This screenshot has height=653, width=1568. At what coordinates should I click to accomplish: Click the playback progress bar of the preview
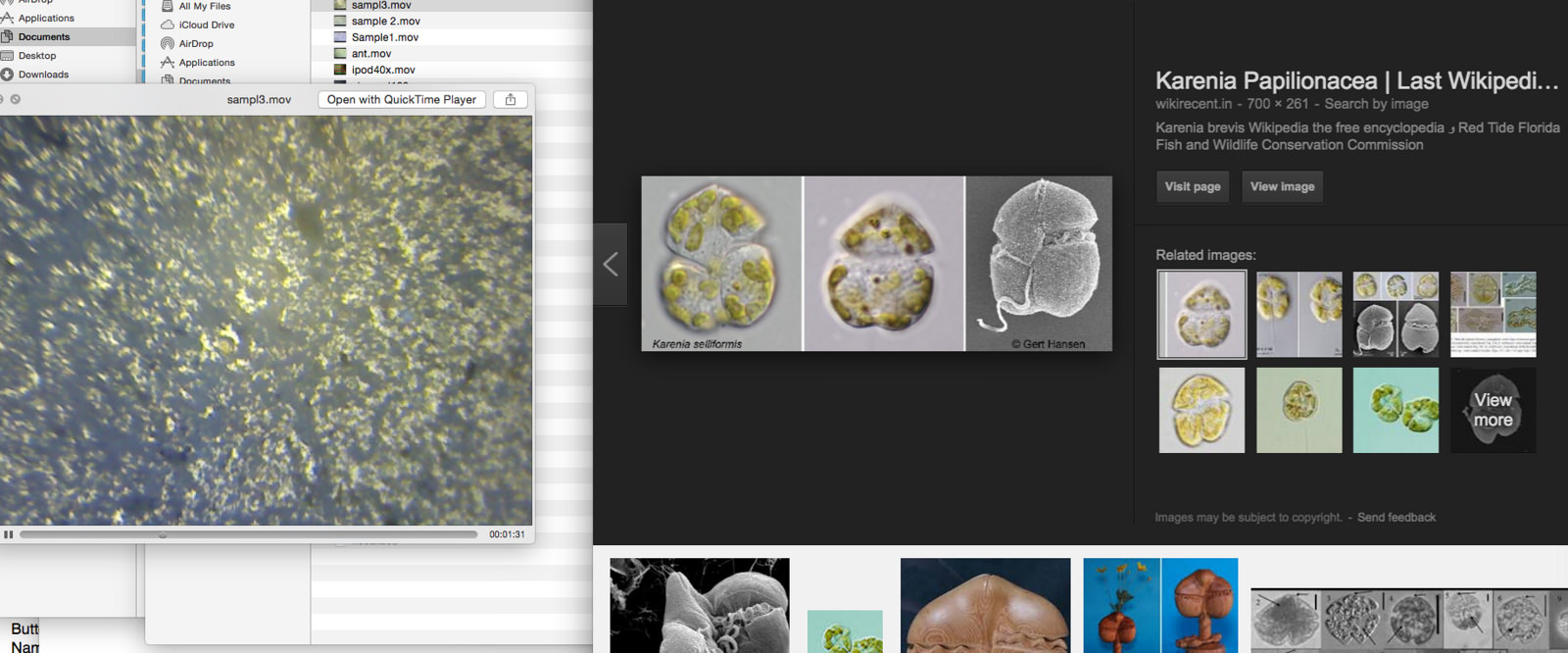click(x=248, y=534)
